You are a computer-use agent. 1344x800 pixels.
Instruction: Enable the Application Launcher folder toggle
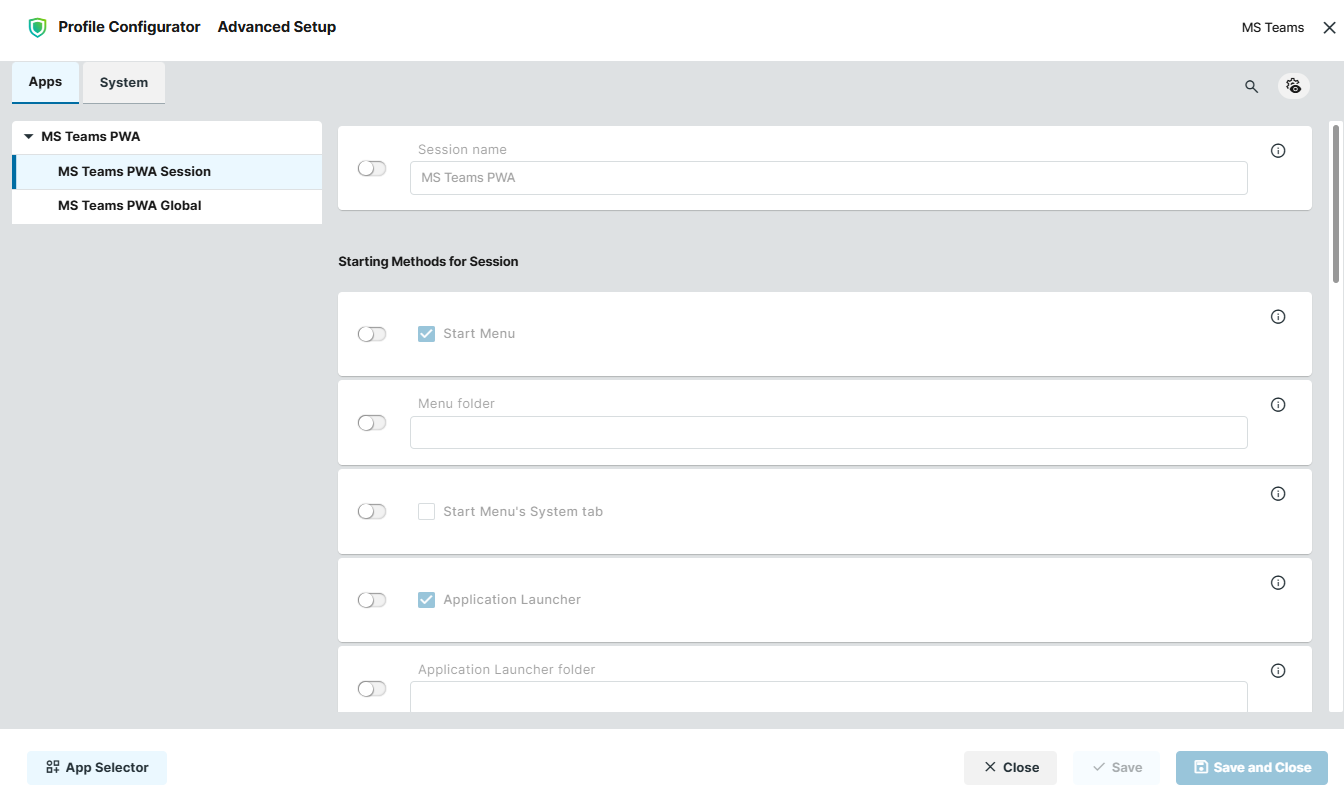coord(372,689)
